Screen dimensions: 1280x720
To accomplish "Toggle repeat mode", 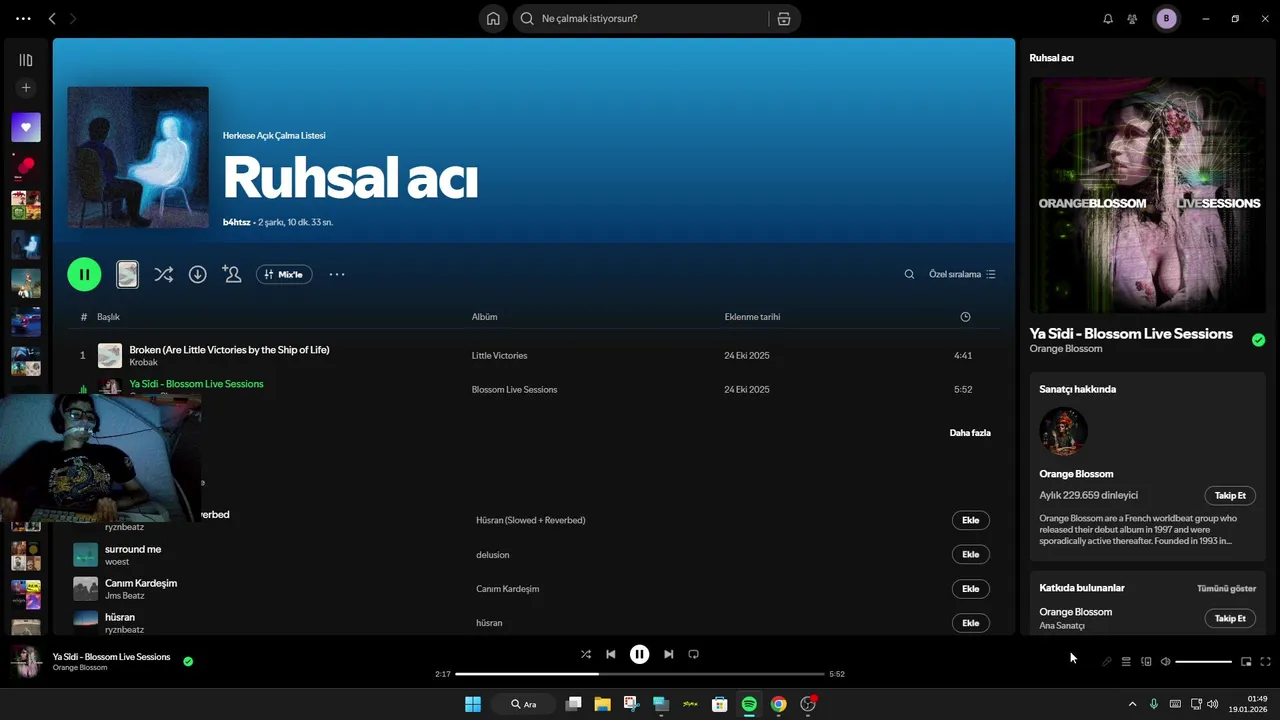I will click(693, 654).
